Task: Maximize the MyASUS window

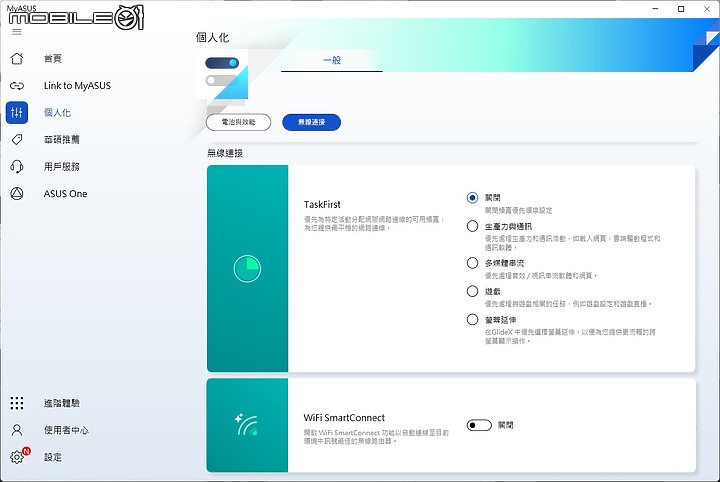Action: (681, 9)
